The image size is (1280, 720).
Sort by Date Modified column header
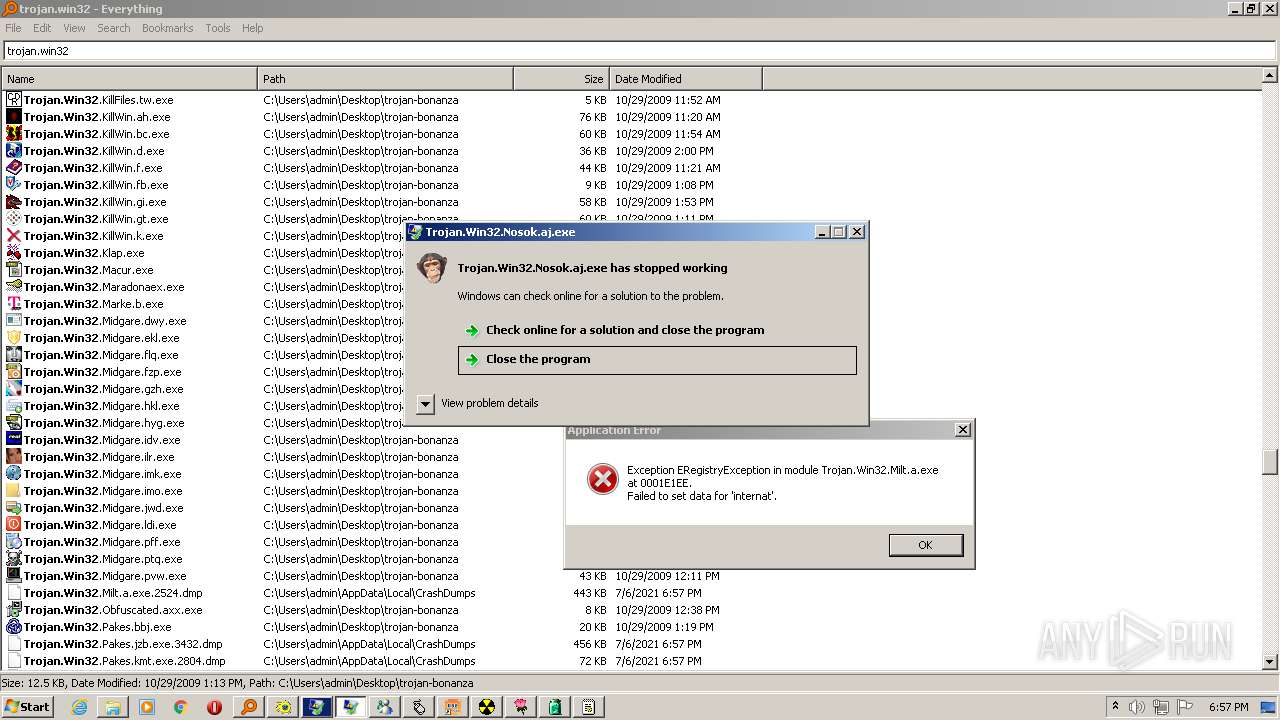point(686,79)
